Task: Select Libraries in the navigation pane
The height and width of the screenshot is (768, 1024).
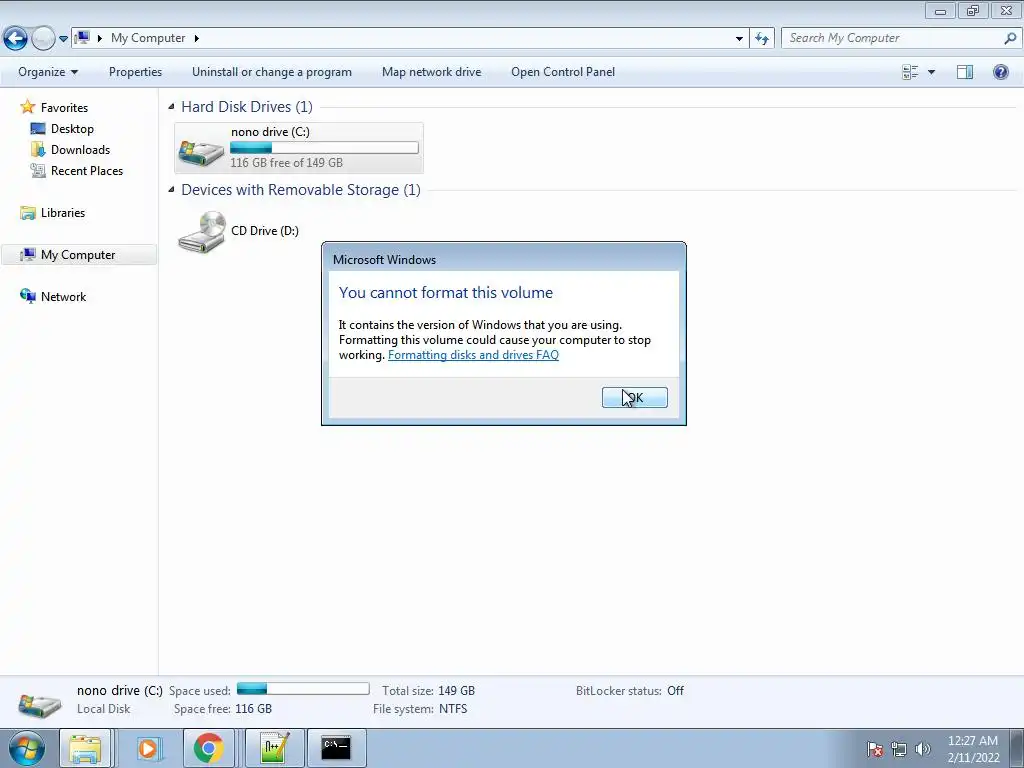Action: (63, 213)
